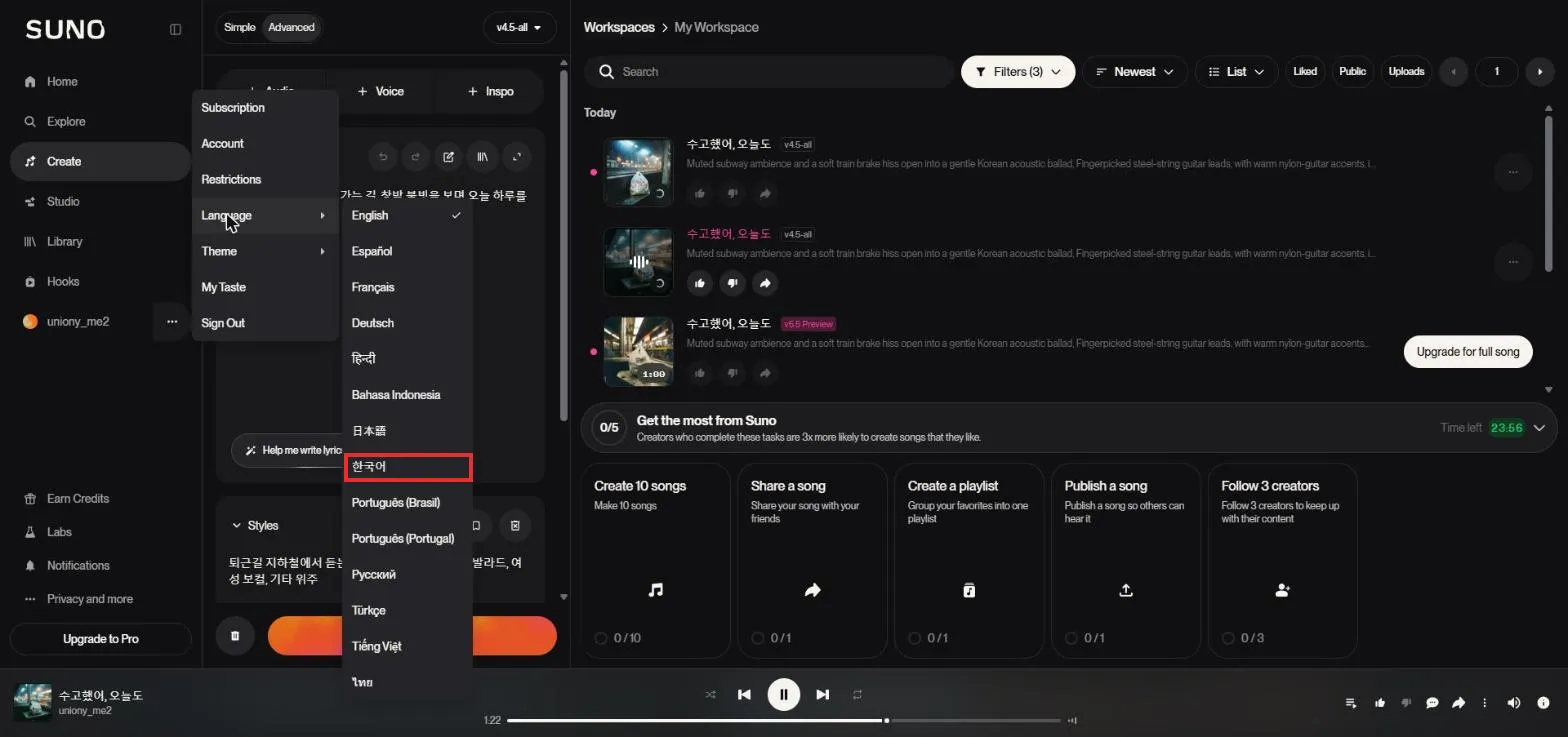1568x737 pixels.
Task: Click the three-dot menu beside uniony_me2
Action: (x=172, y=322)
